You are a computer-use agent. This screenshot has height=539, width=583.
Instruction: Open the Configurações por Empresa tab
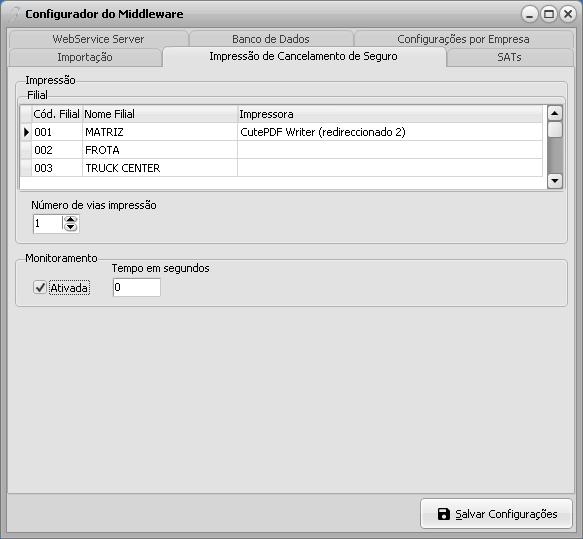(x=463, y=39)
